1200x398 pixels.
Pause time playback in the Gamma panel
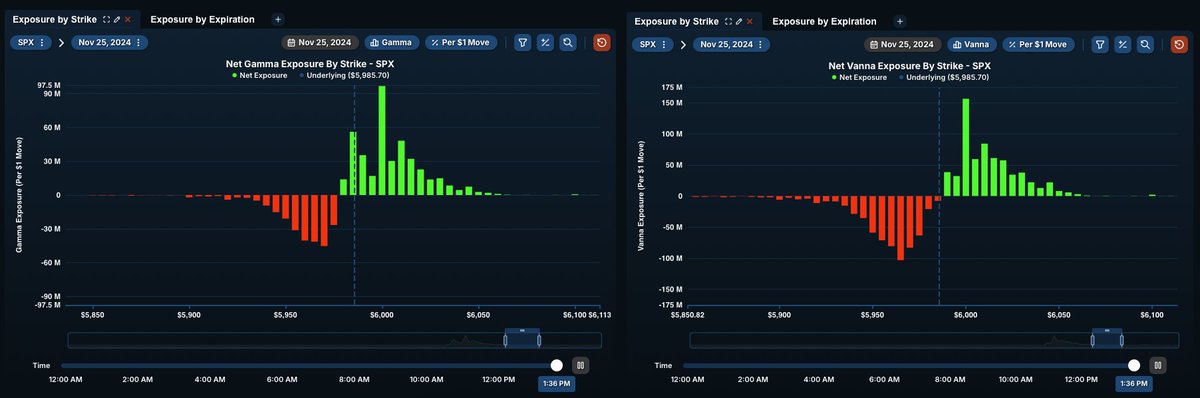580,366
